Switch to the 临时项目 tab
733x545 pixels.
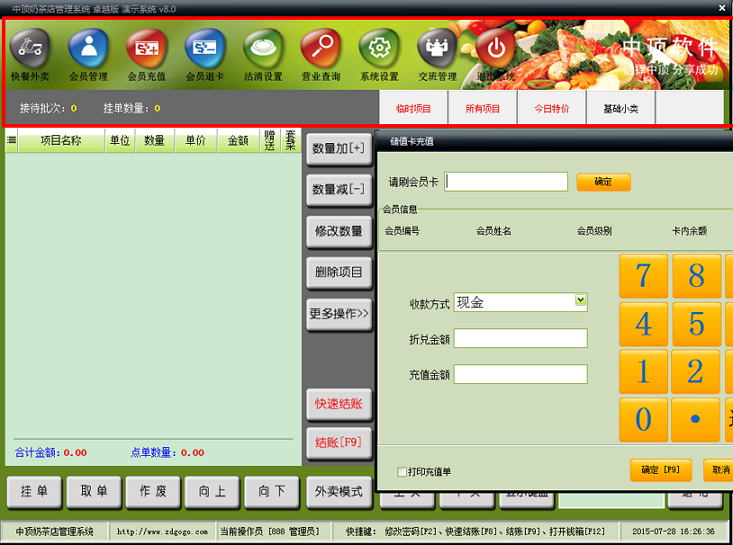[414, 108]
